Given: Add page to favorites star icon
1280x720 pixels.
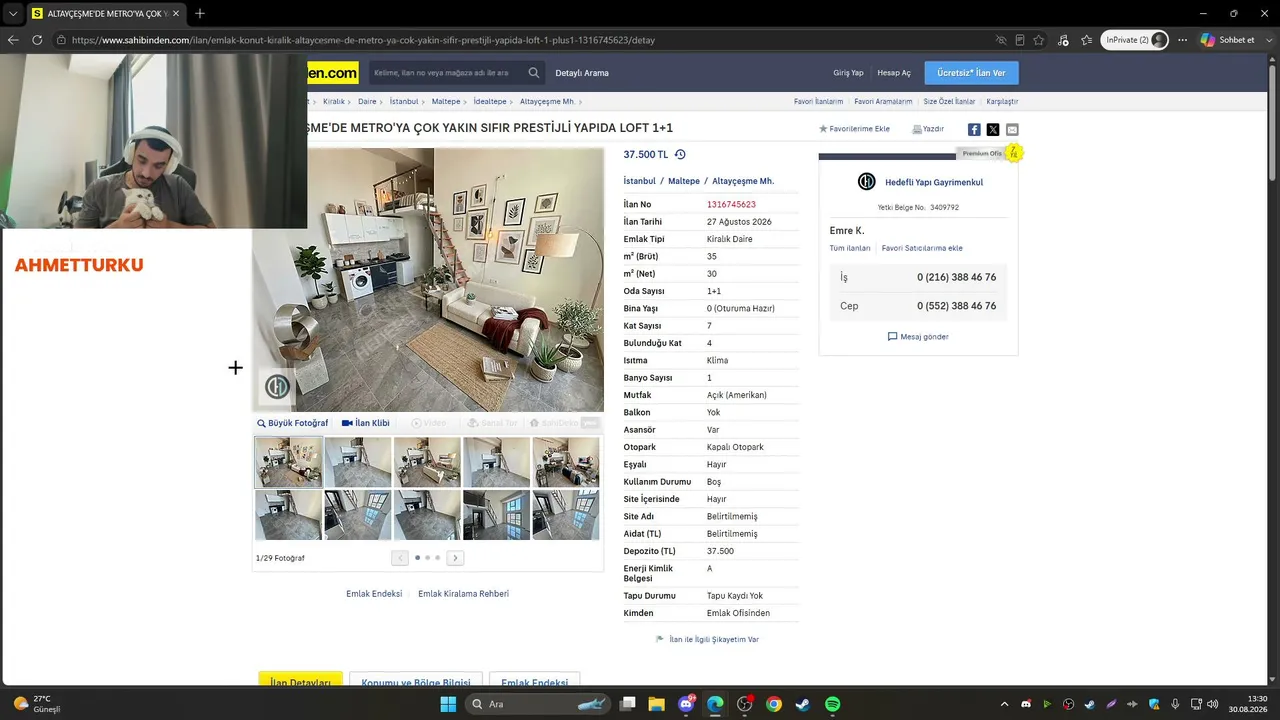Looking at the screenshot, I should 1039,40.
